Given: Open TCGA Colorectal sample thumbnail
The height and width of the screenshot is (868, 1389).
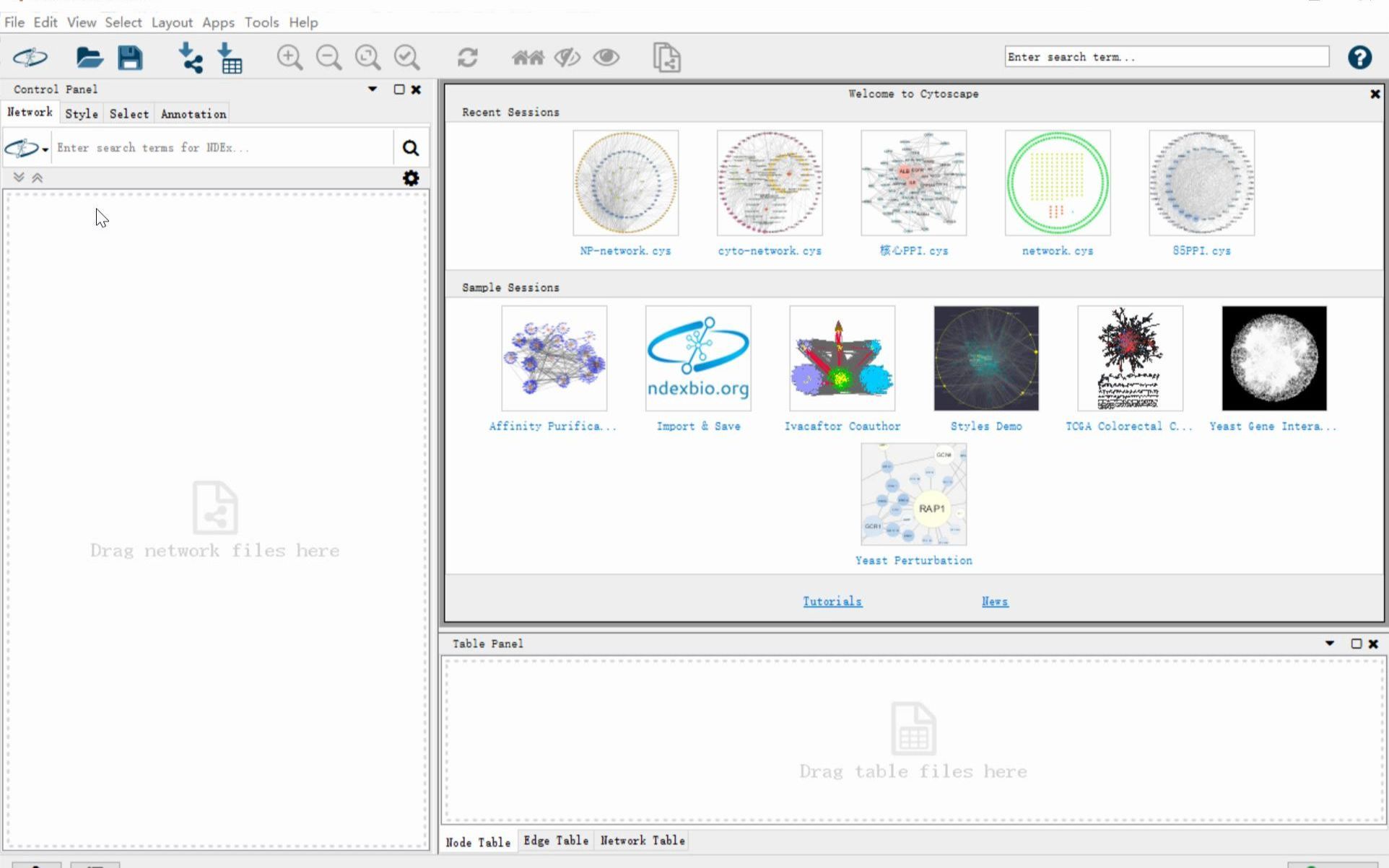Looking at the screenshot, I should pyautogui.click(x=1130, y=358).
